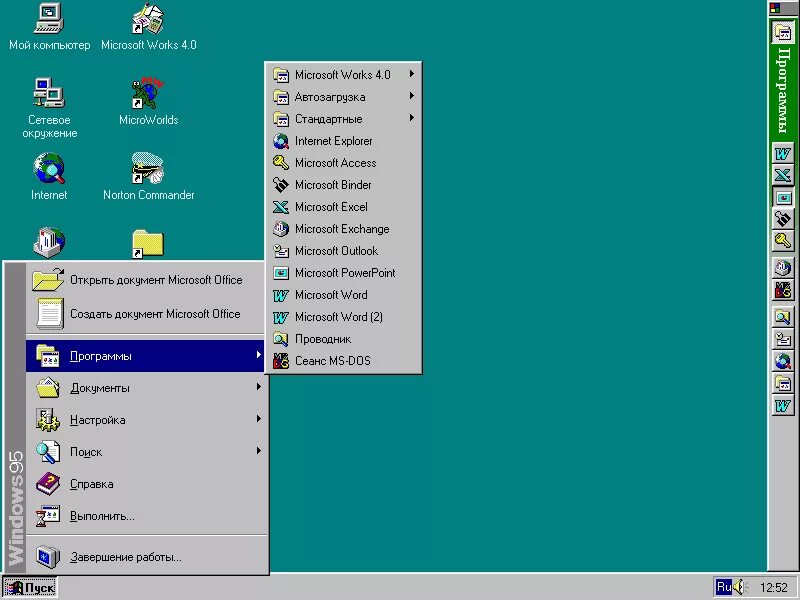
Task: Open Norton Commander on the desktop
Action: (x=147, y=172)
